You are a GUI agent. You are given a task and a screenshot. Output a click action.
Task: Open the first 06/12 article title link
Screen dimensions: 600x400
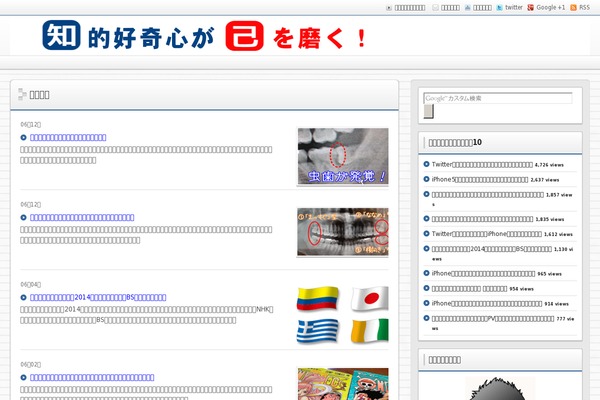(x=68, y=137)
